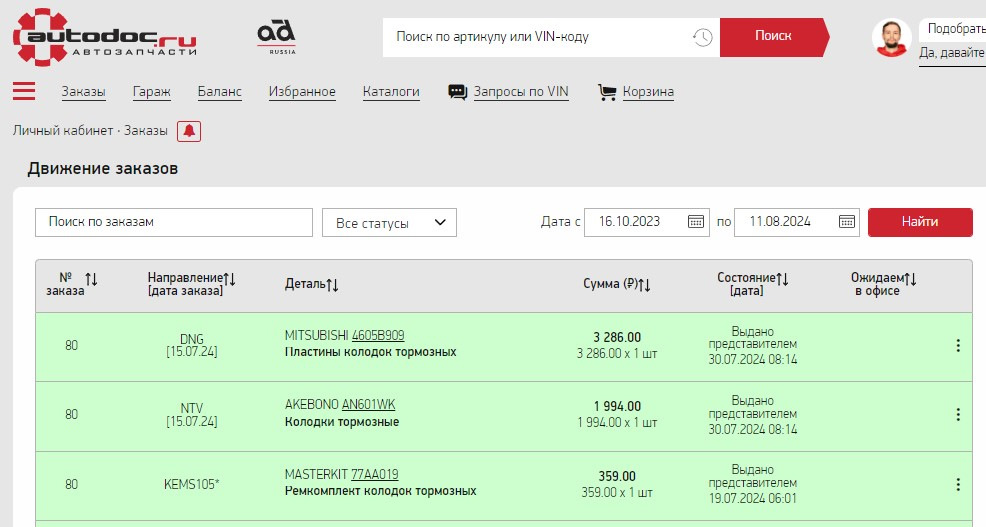Click the red notification bell icon

189,131
